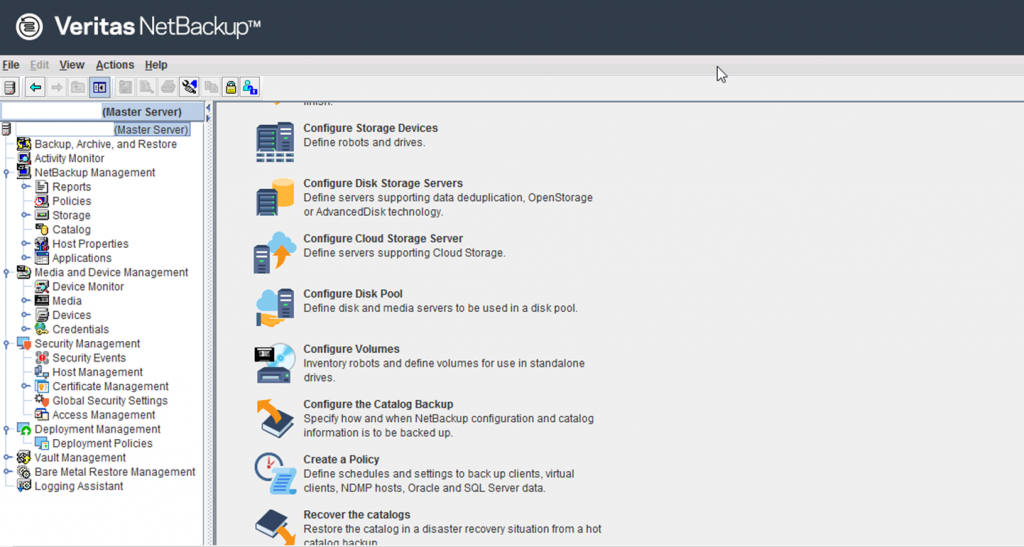The height and width of the screenshot is (547, 1024).
Task: Expand the Credentials tree node
Action: (25, 329)
